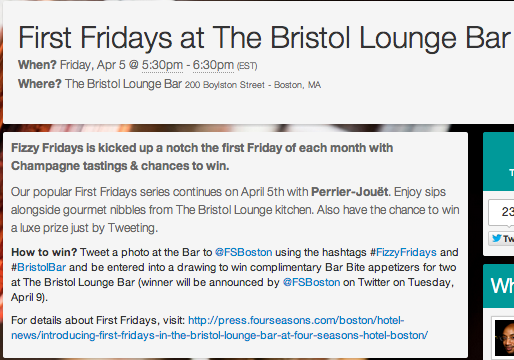514x360 pixels.
Task: Click The Bristol Lounge Bar venue name
Action: tap(123, 84)
